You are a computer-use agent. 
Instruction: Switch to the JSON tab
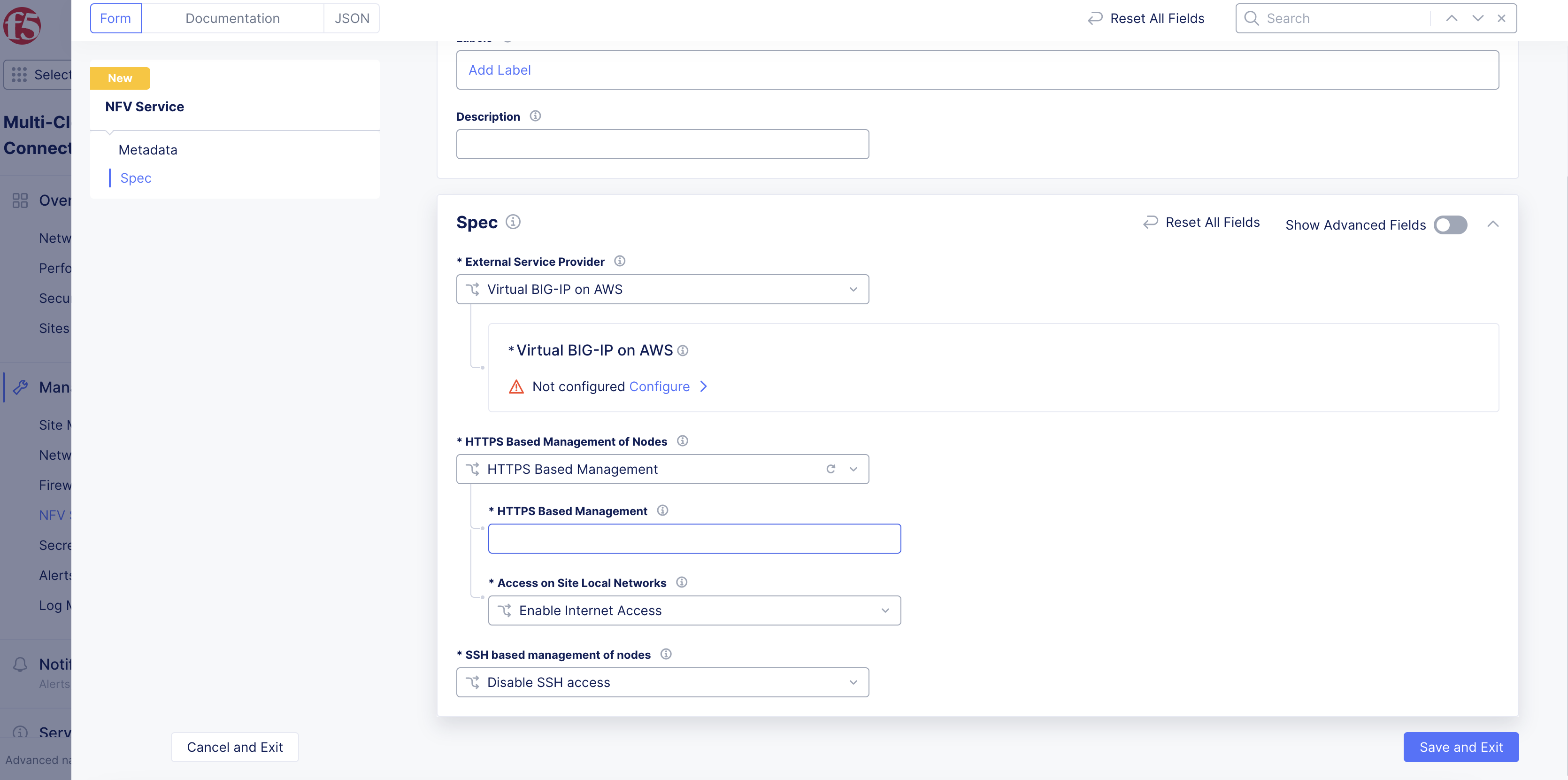[x=351, y=18]
